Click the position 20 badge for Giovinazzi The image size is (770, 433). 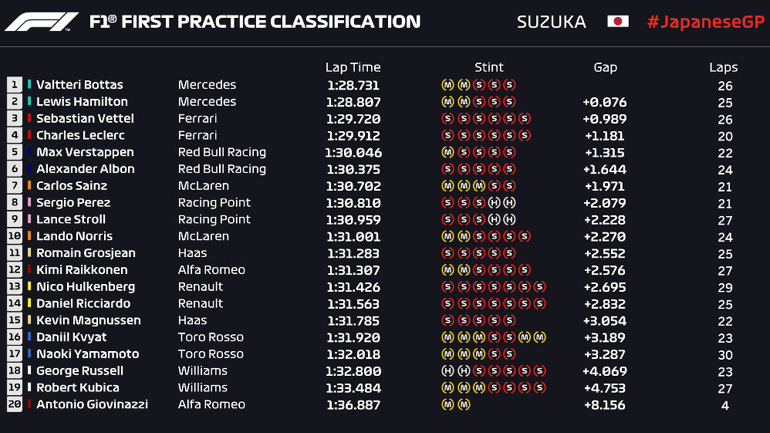tap(15, 405)
